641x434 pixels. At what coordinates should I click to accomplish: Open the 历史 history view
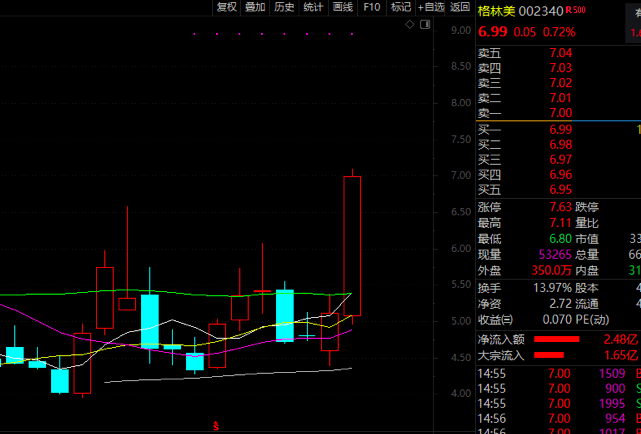284,7
